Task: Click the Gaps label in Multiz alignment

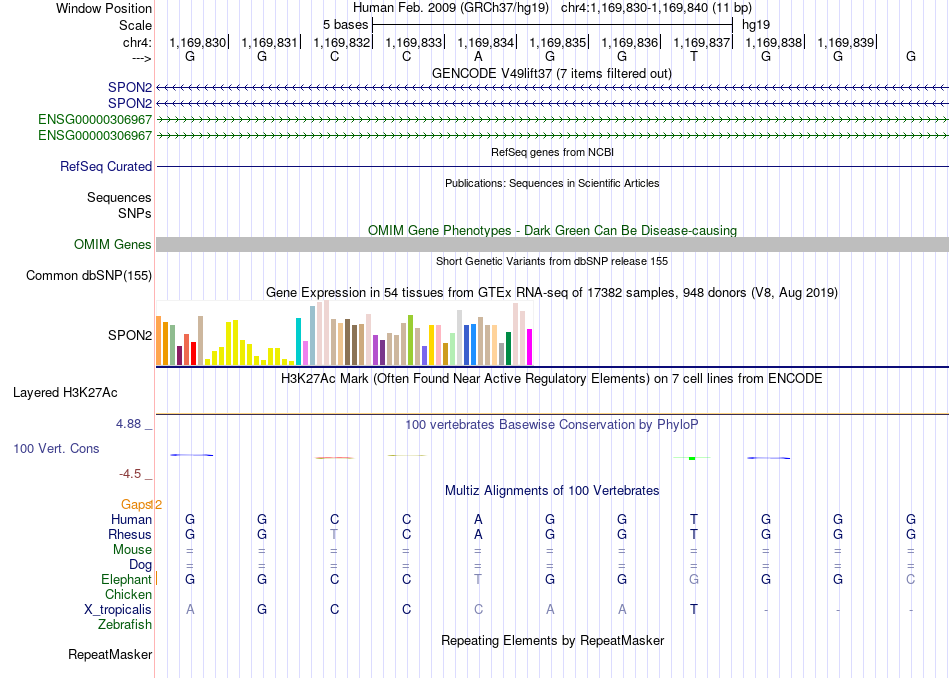Action: 136,505
